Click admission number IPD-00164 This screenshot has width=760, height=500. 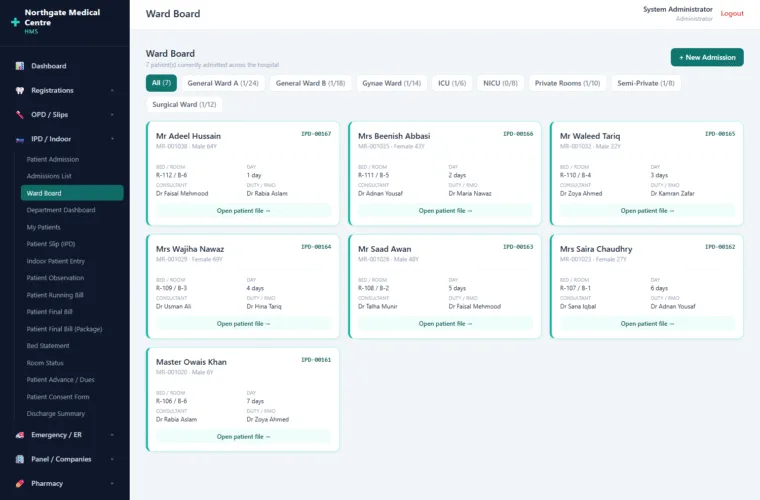pos(316,247)
